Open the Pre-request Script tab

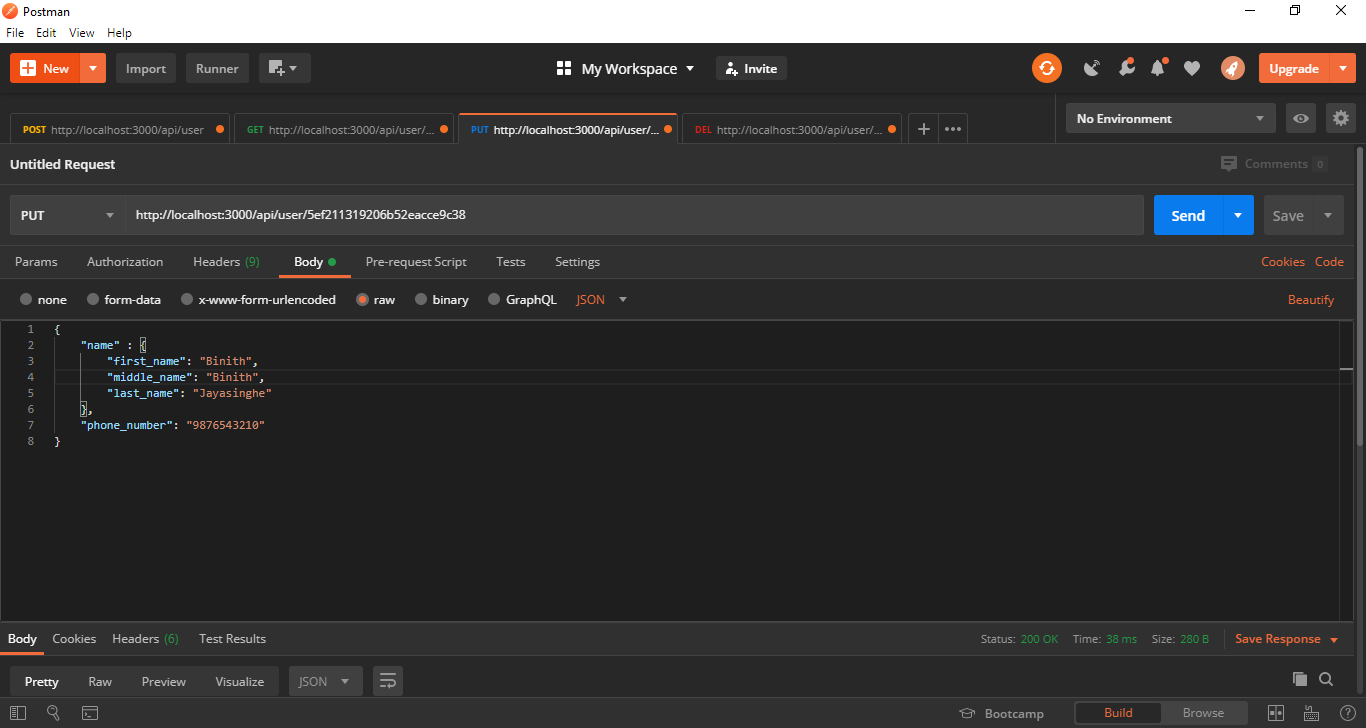[x=416, y=261]
